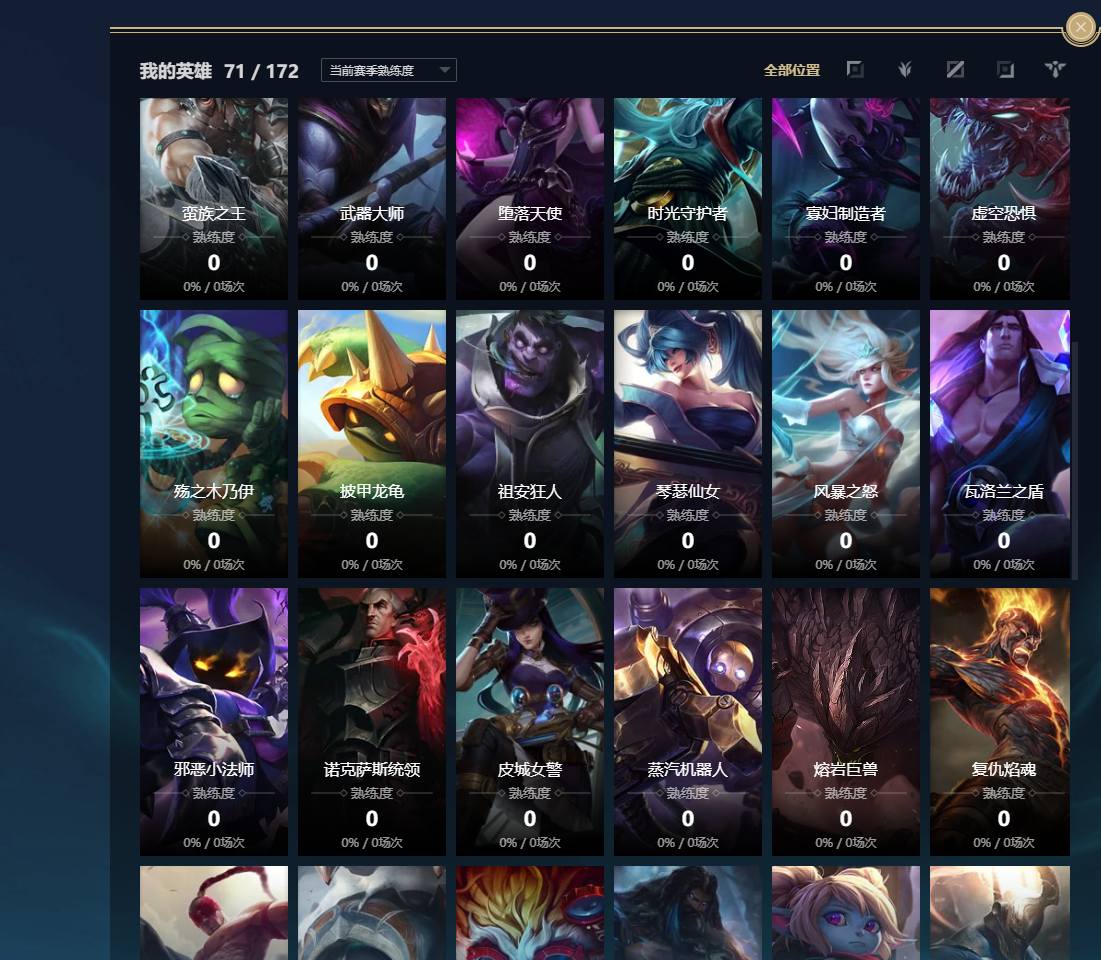This screenshot has width=1101, height=960.
Task: Close the champion panel with the gold X
Action: coord(1081,28)
